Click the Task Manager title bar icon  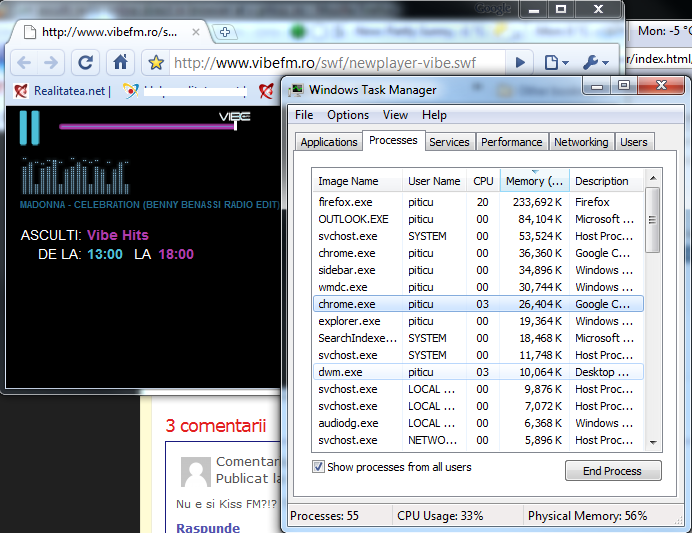pyautogui.click(x=297, y=90)
